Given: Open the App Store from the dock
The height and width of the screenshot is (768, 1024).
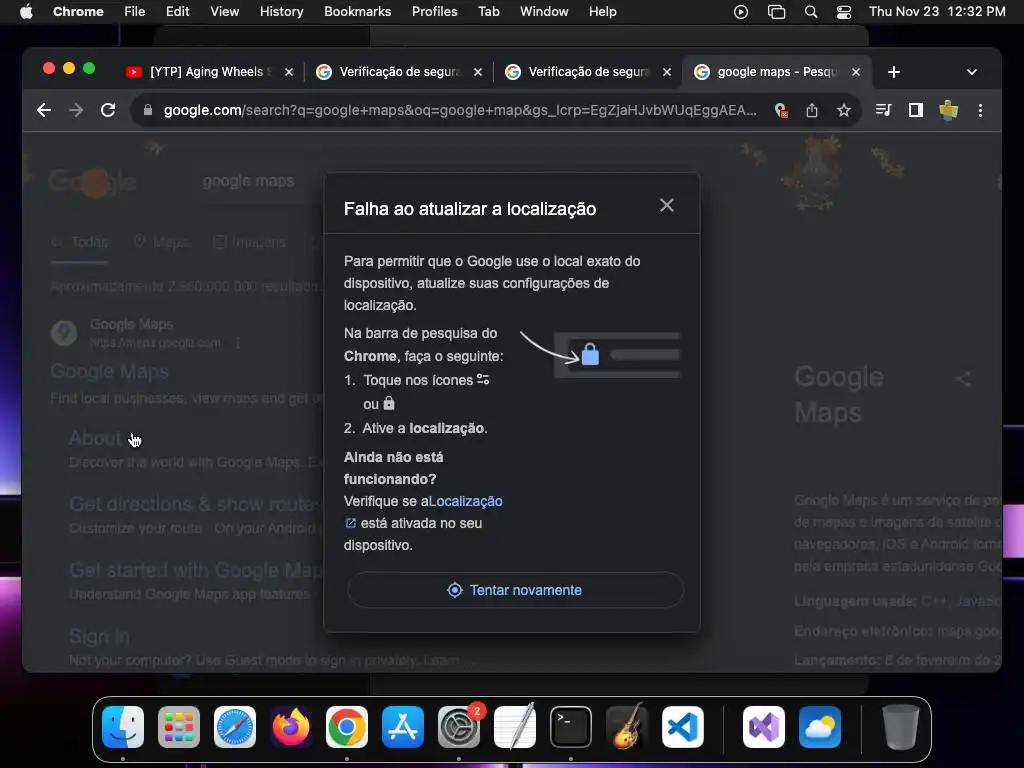Looking at the screenshot, I should 403,727.
